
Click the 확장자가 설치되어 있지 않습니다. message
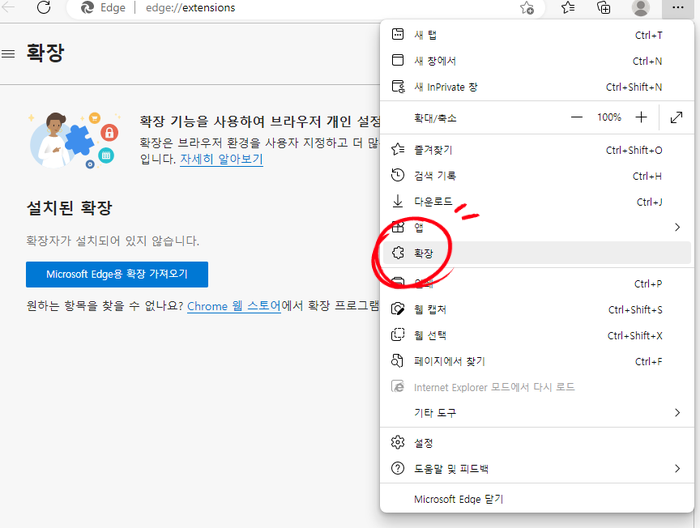click(x=112, y=241)
